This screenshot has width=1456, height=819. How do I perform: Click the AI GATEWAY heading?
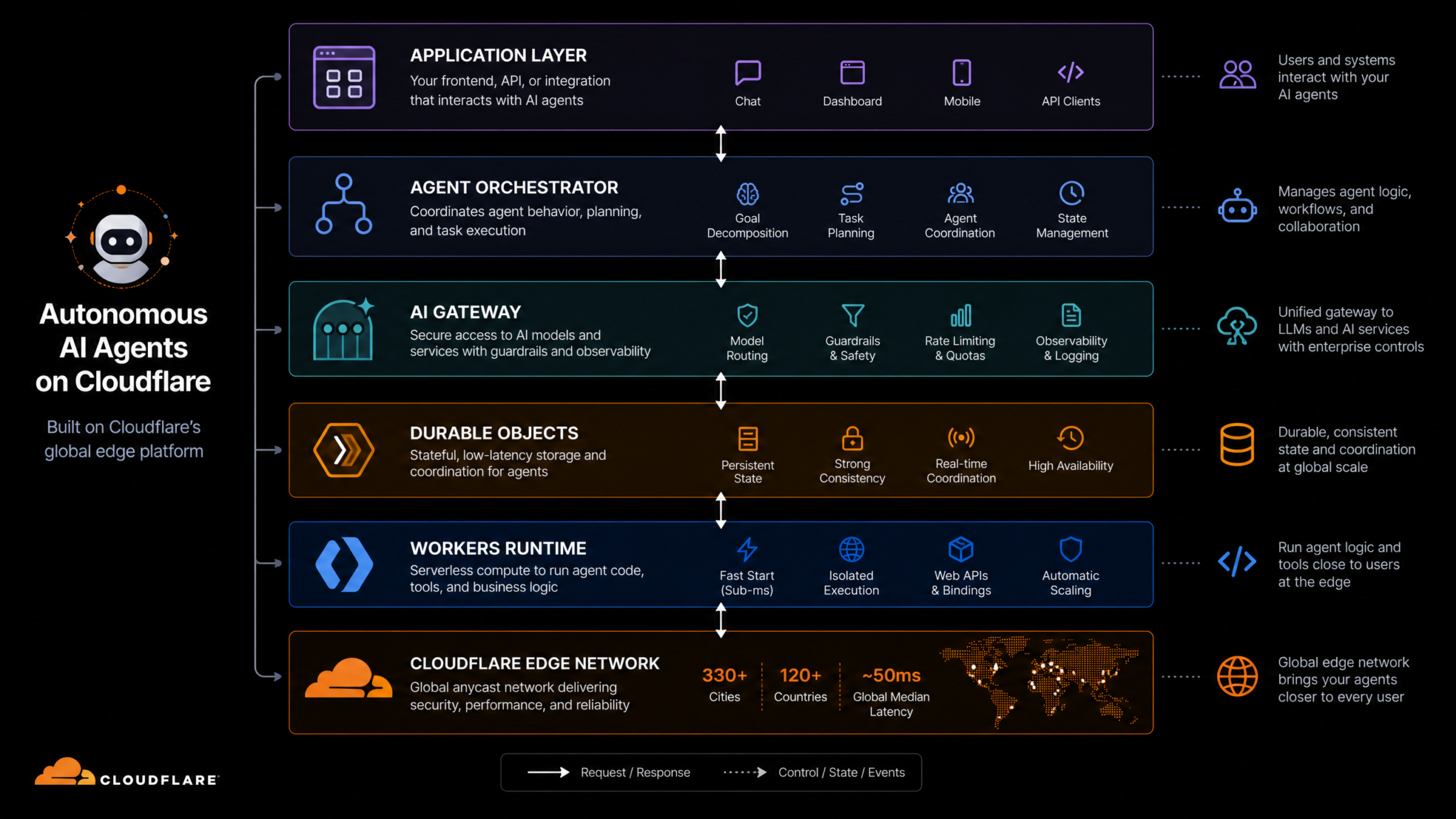(466, 312)
